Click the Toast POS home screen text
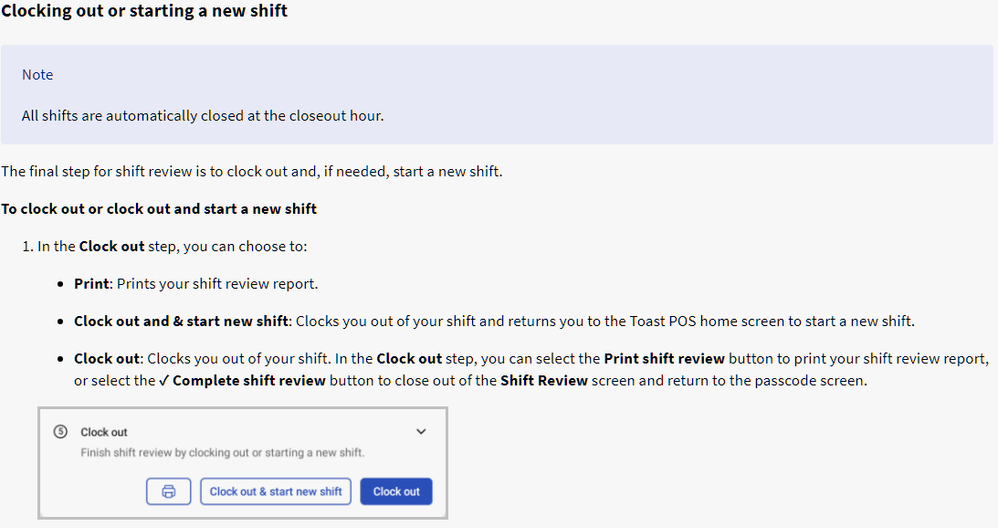The width and height of the screenshot is (998, 528). tap(700, 322)
